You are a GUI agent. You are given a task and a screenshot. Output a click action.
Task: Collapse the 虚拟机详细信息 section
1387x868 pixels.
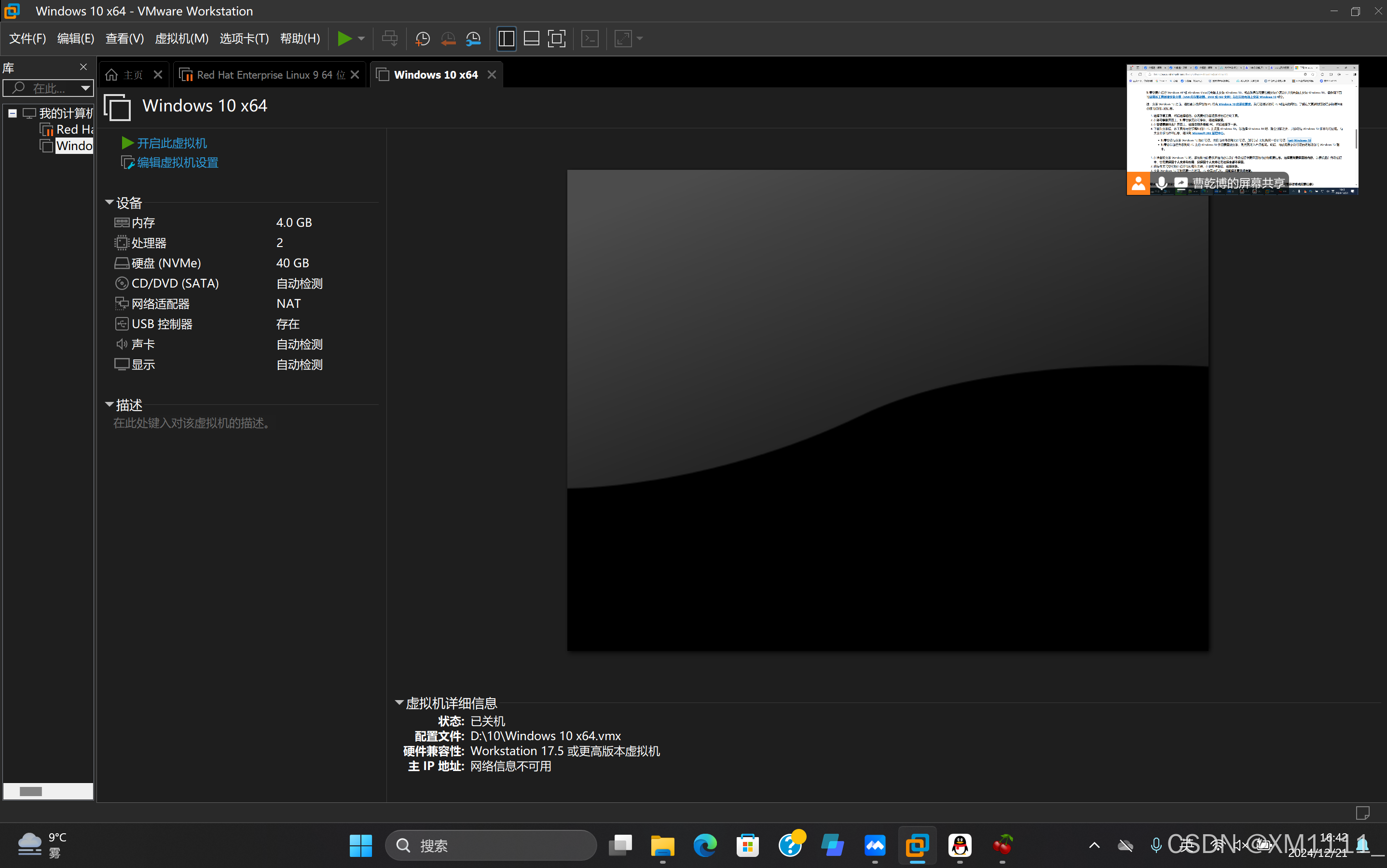pos(399,703)
